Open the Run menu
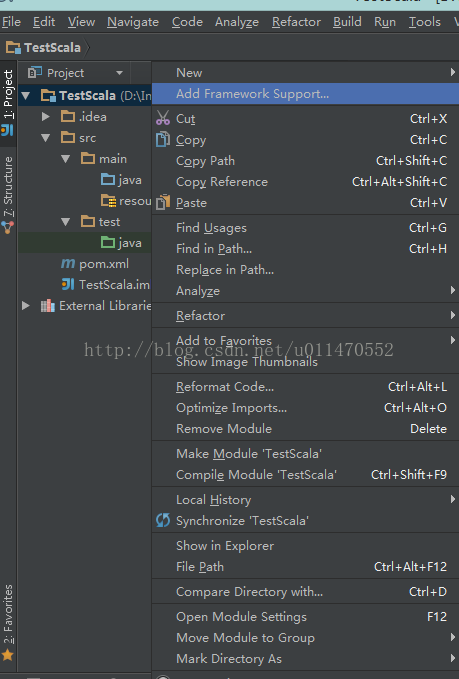 click(385, 22)
